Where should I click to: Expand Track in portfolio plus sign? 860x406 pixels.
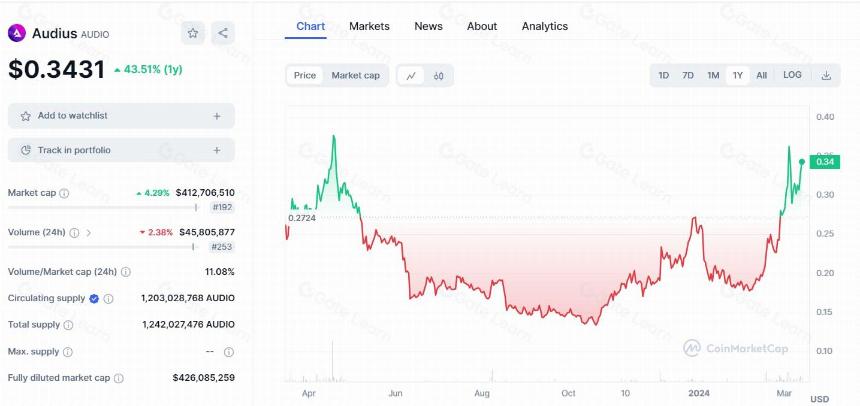pyautogui.click(x=217, y=150)
